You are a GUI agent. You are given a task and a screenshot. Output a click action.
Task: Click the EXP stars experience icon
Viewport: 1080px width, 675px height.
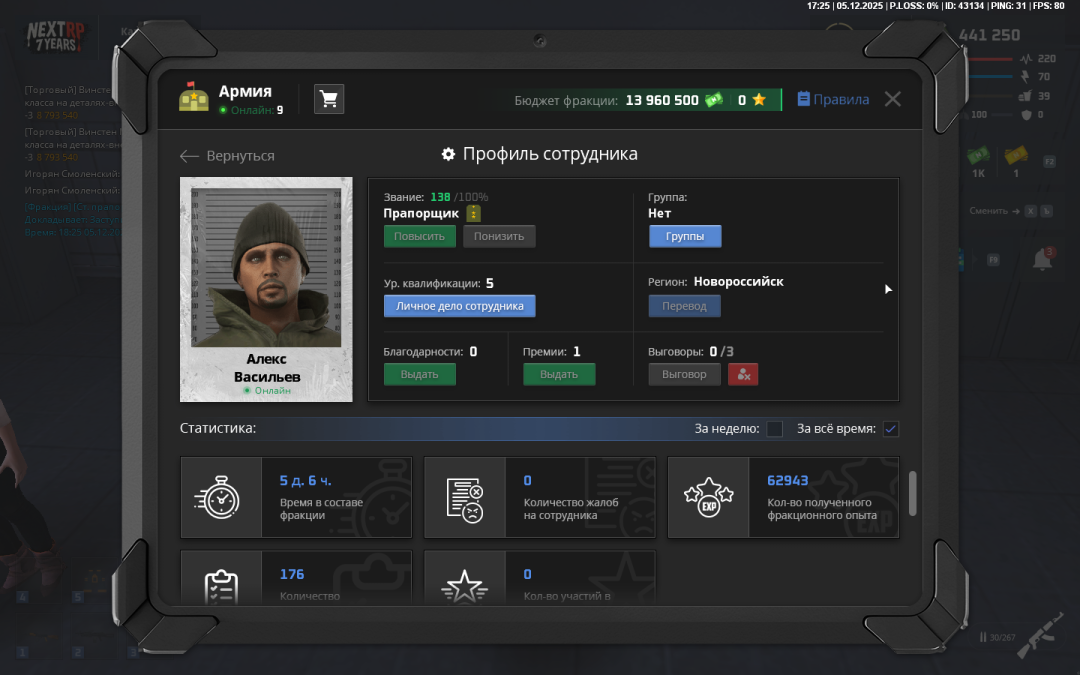pyautogui.click(x=708, y=497)
